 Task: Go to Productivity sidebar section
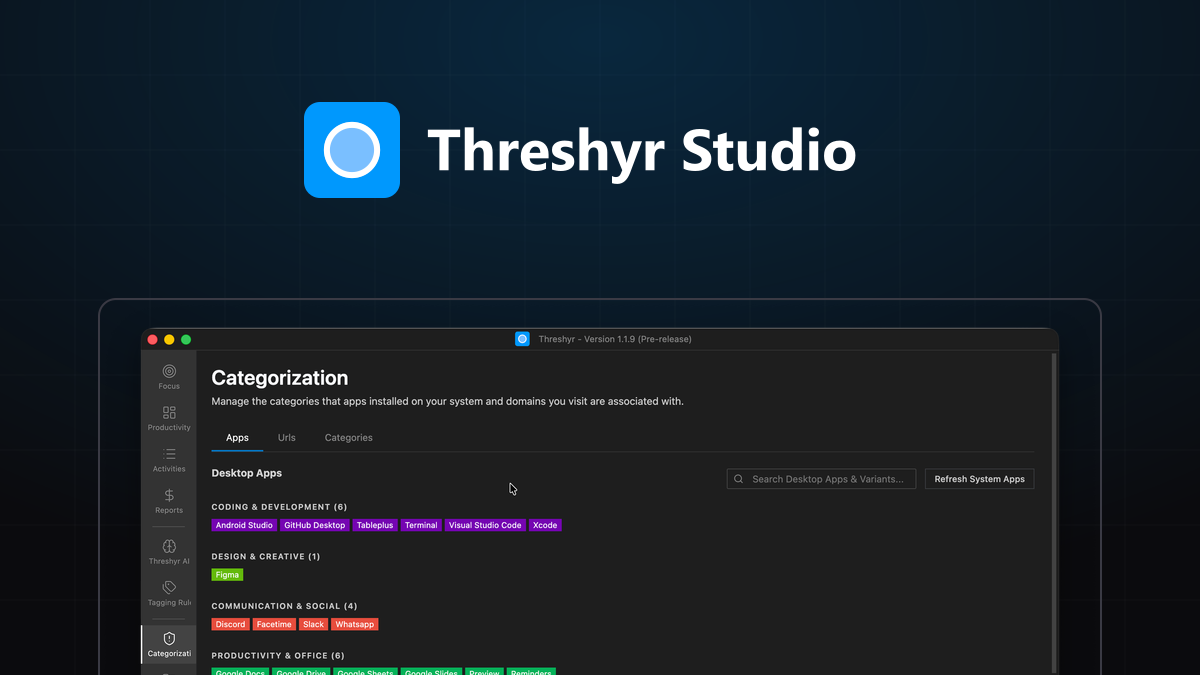point(169,418)
